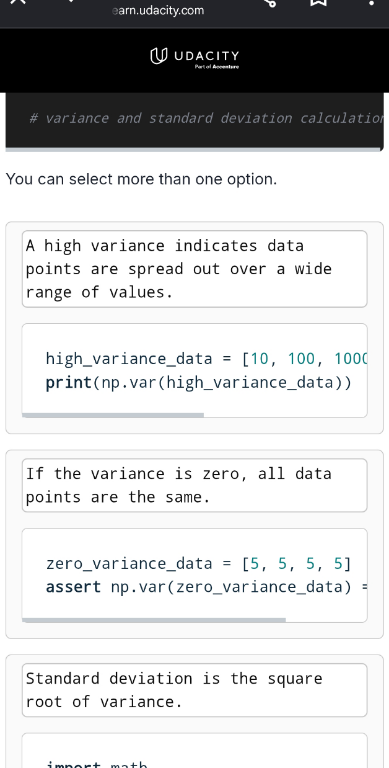389x768 pixels.
Task: Click the scrollbar below the variance comment code
Action: (193, 149)
